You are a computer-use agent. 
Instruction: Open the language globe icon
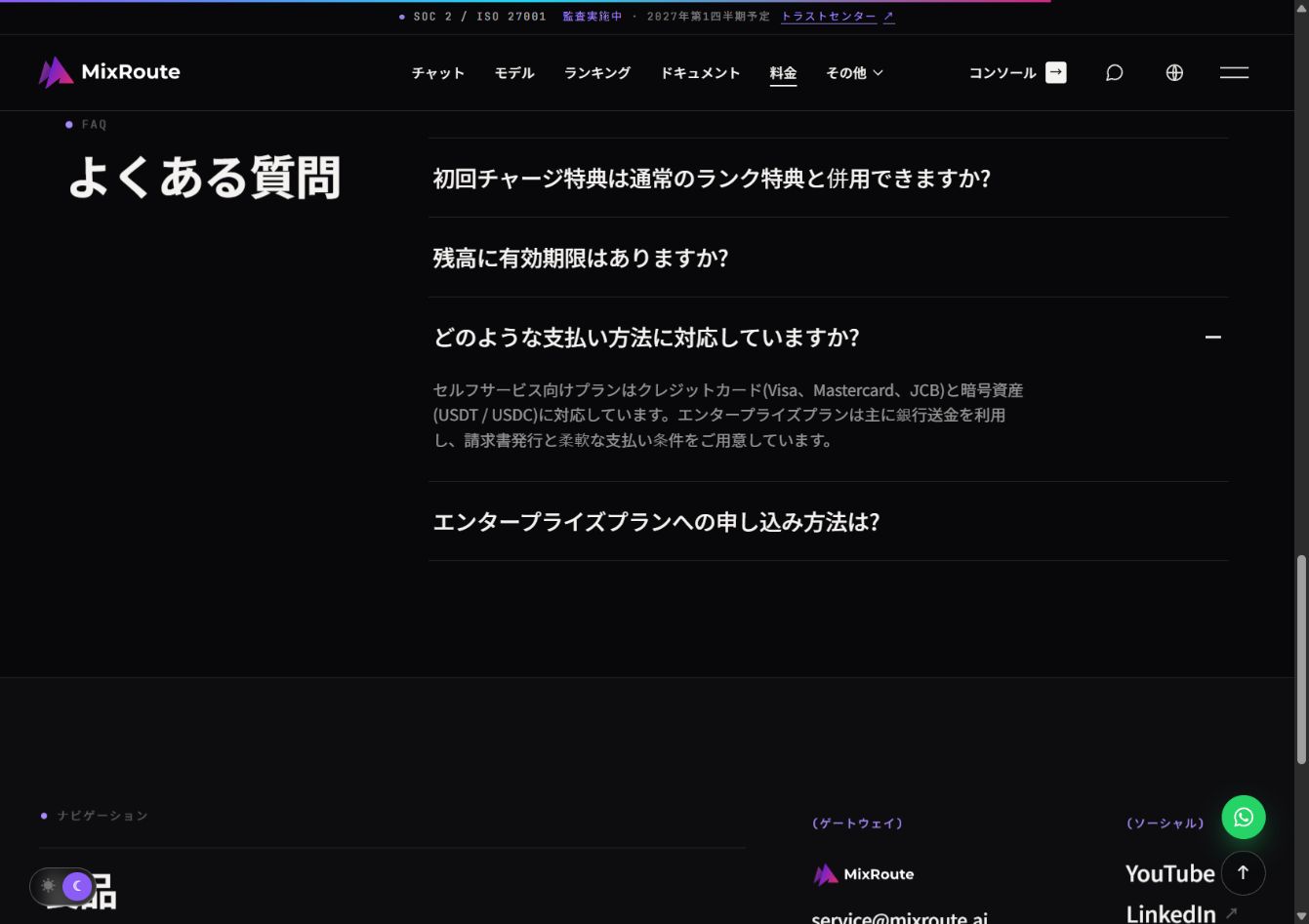1174,73
